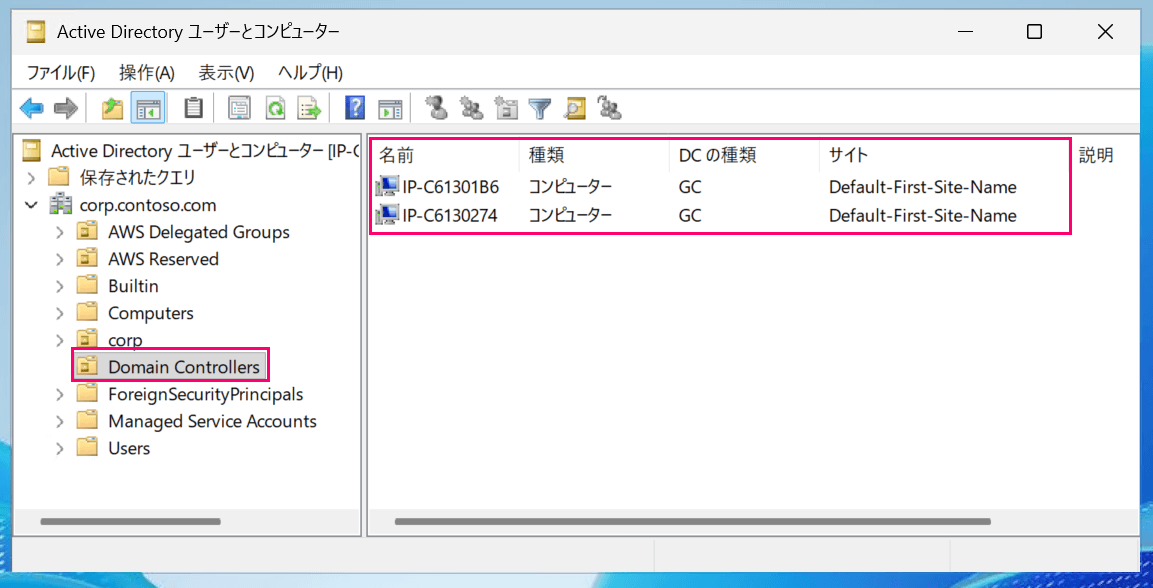Select the IP-C6130274 computer entry
The height and width of the screenshot is (588, 1153).
[449, 215]
